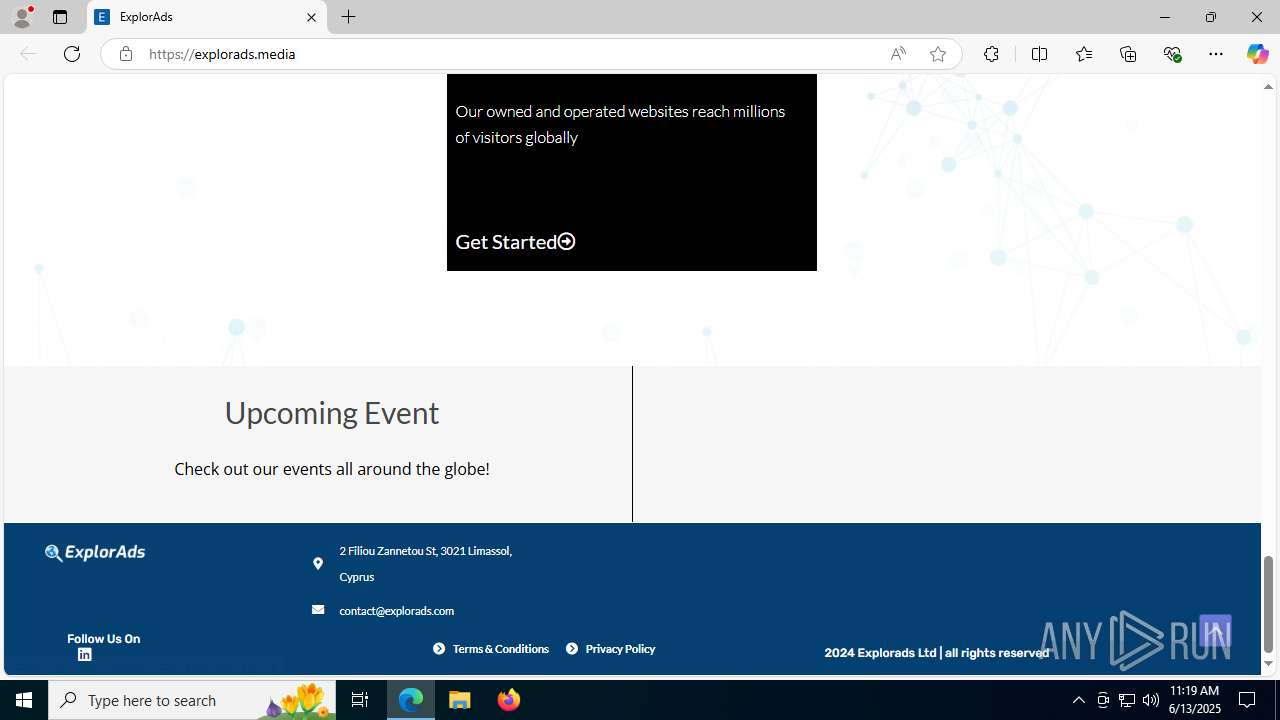Viewport: 1280px width, 720px height.
Task: Open Copilot sidebar icon
Action: click(1257, 54)
